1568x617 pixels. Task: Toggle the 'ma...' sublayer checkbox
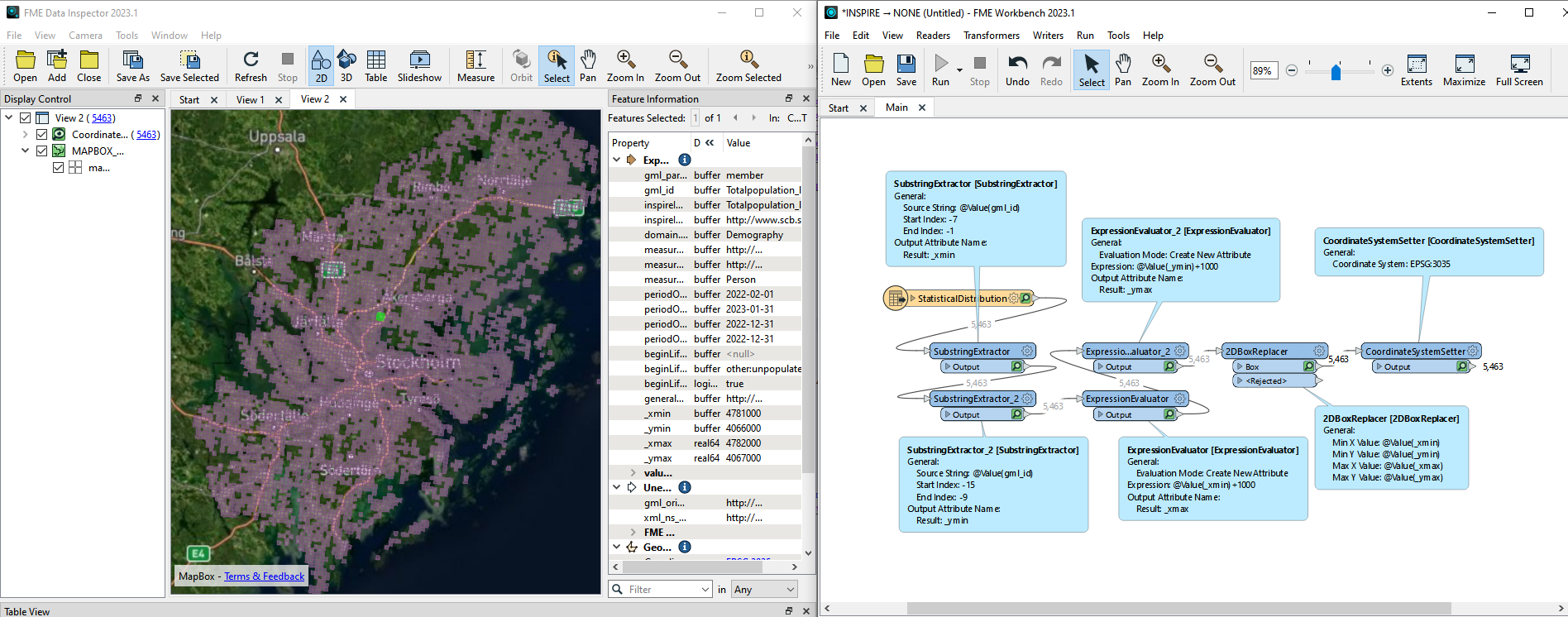coord(58,167)
